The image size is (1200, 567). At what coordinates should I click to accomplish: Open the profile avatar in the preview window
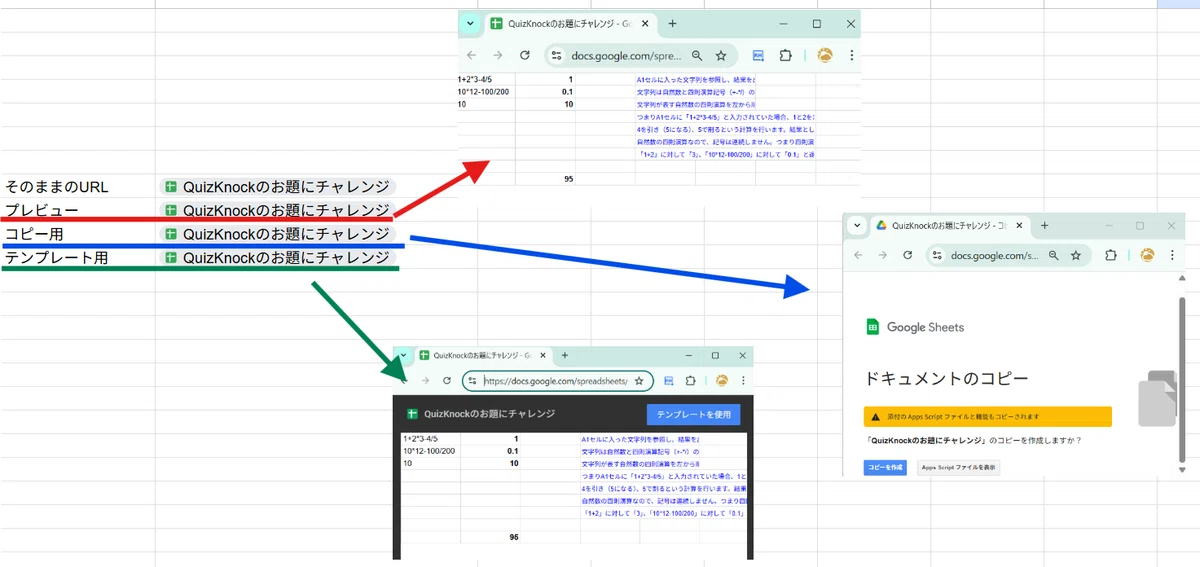(x=825, y=56)
